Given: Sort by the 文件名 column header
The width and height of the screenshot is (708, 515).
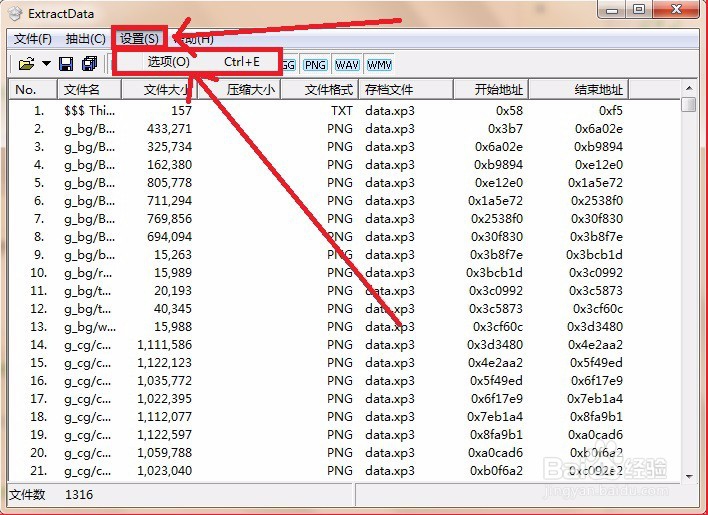Looking at the screenshot, I should (x=89, y=89).
